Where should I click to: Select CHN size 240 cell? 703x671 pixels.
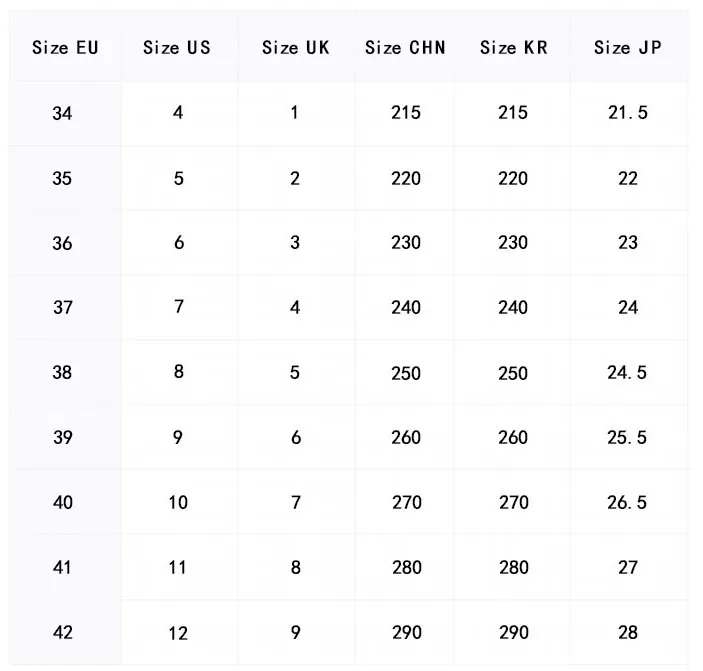[406, 308]
